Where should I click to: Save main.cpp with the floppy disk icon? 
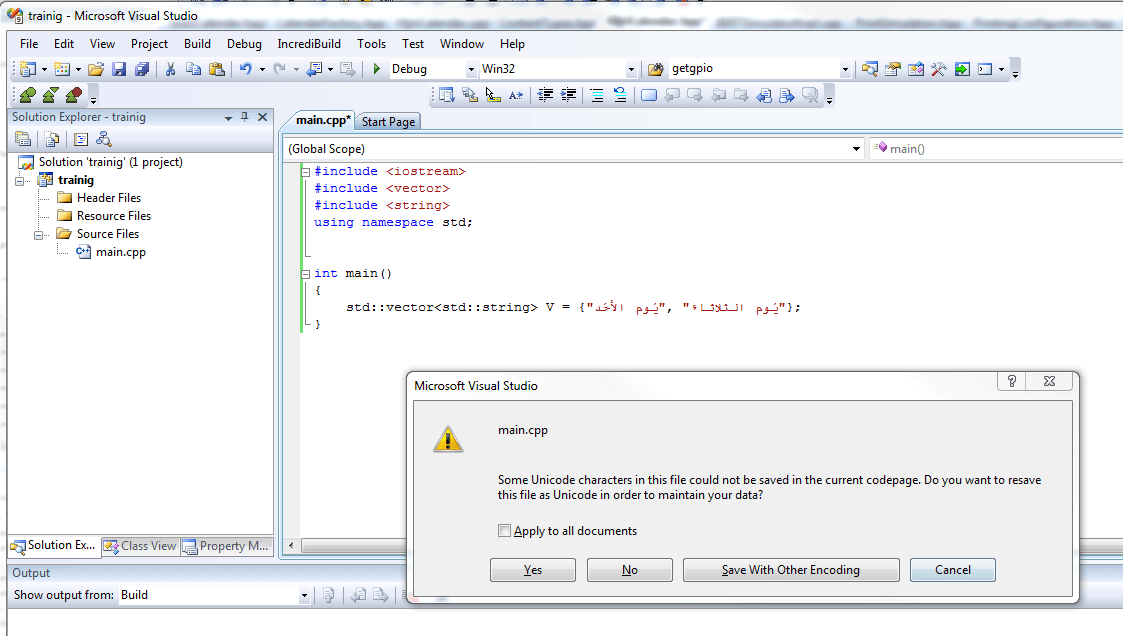(120, 69)
